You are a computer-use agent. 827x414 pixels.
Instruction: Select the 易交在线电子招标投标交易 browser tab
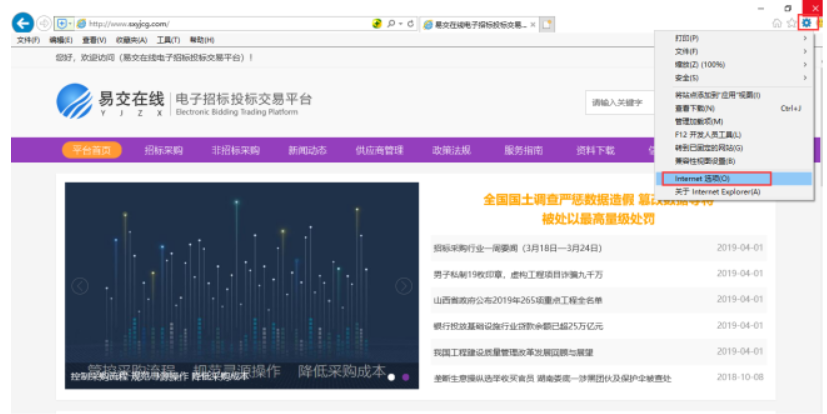[x=479, y=24]
